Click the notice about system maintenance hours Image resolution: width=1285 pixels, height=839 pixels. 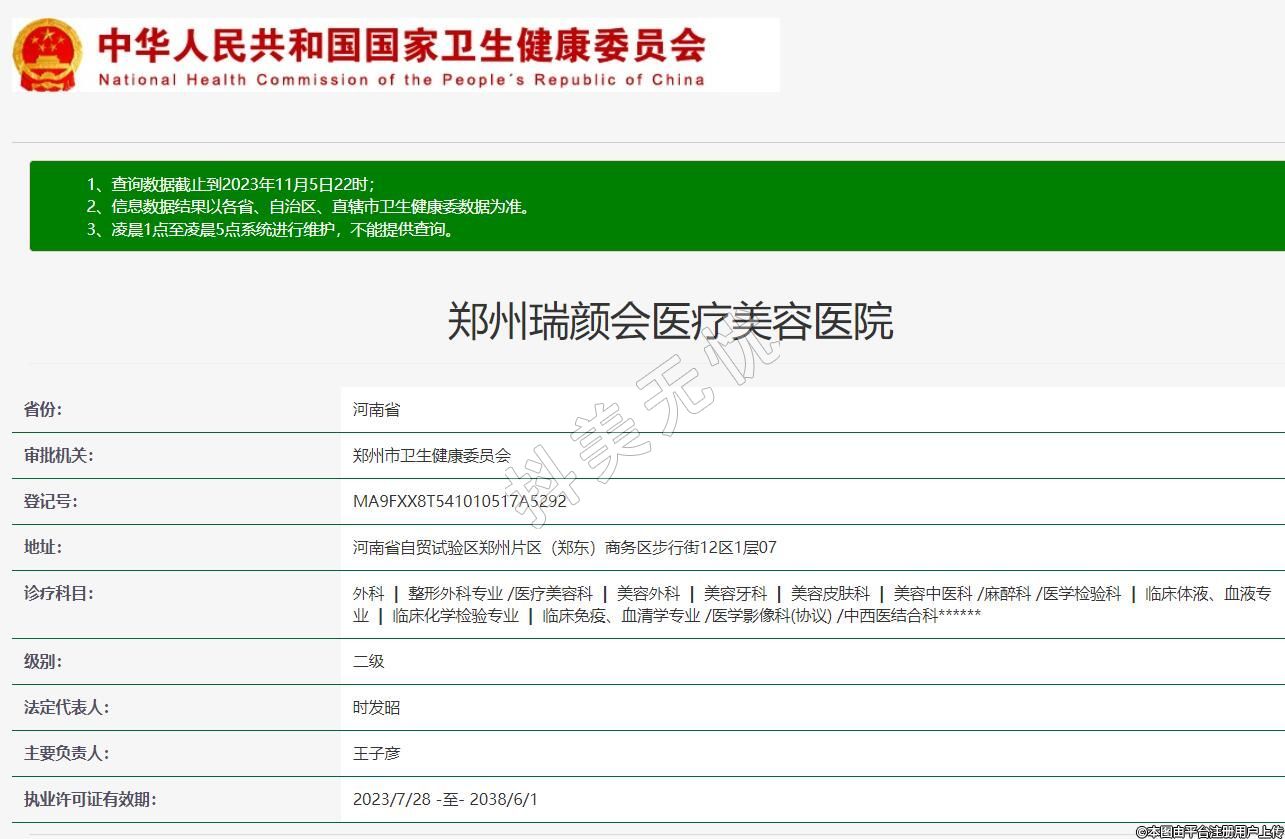(x=272, y=229)
